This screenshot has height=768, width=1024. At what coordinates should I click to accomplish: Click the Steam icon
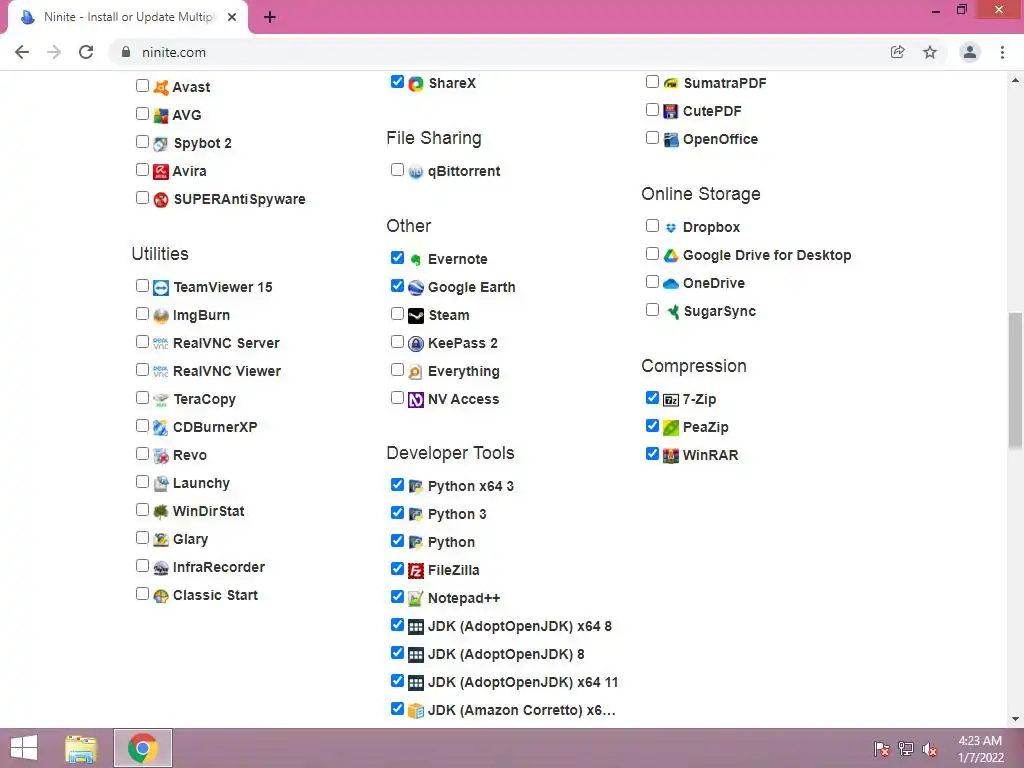(x=416, y=315)
